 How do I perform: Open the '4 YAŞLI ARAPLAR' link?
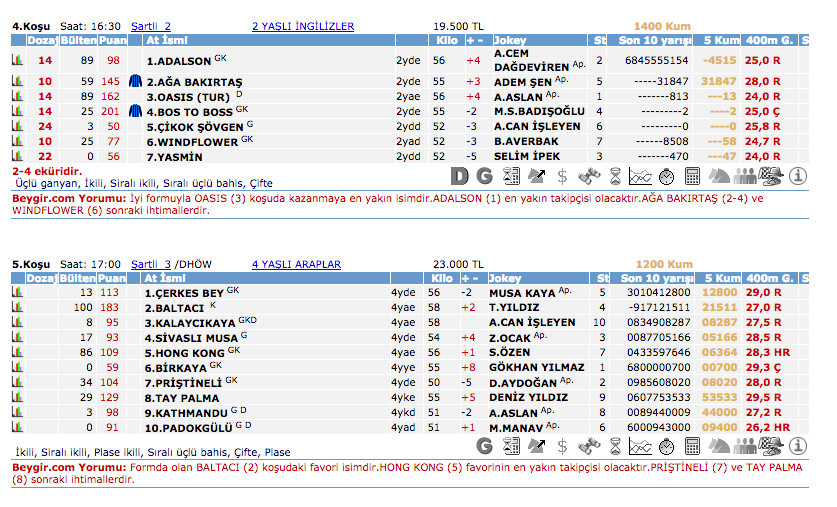[x=296, y=264]
